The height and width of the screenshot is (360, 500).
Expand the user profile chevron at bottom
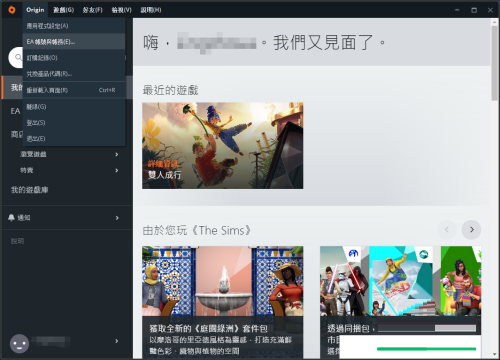117,341
